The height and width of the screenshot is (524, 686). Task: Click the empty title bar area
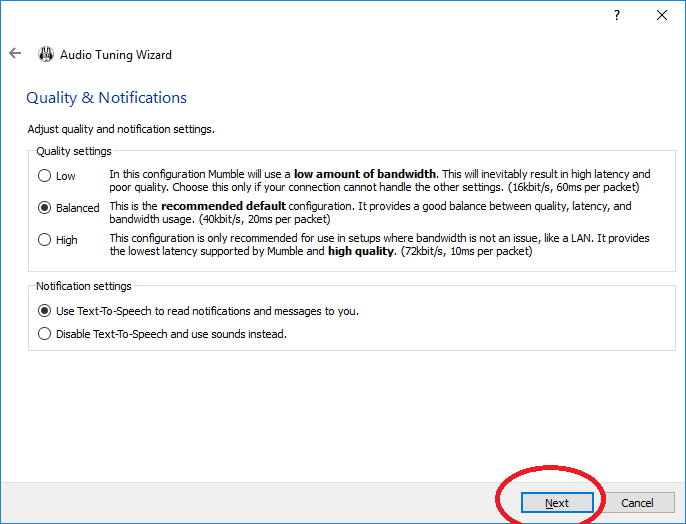point(300,15)
